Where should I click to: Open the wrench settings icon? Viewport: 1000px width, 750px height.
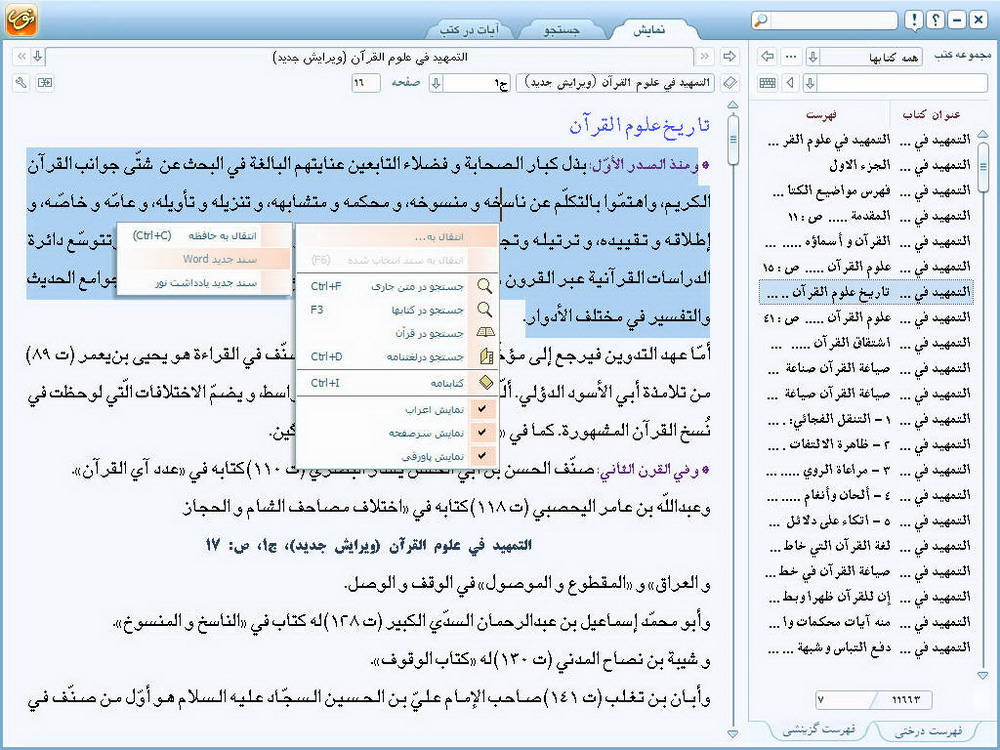click(x=21, y=83)
